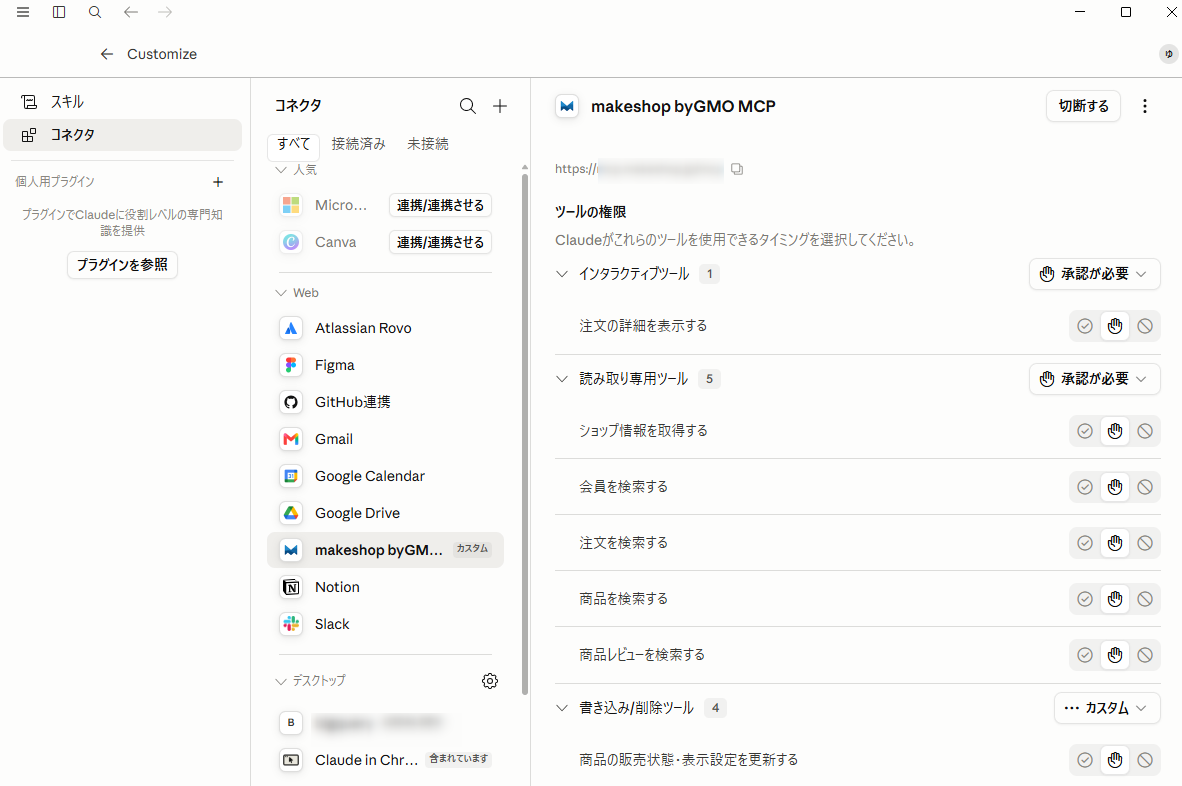Open カスタム dropdown for 書き込み/削除ツール

(x=1107, y=708)
